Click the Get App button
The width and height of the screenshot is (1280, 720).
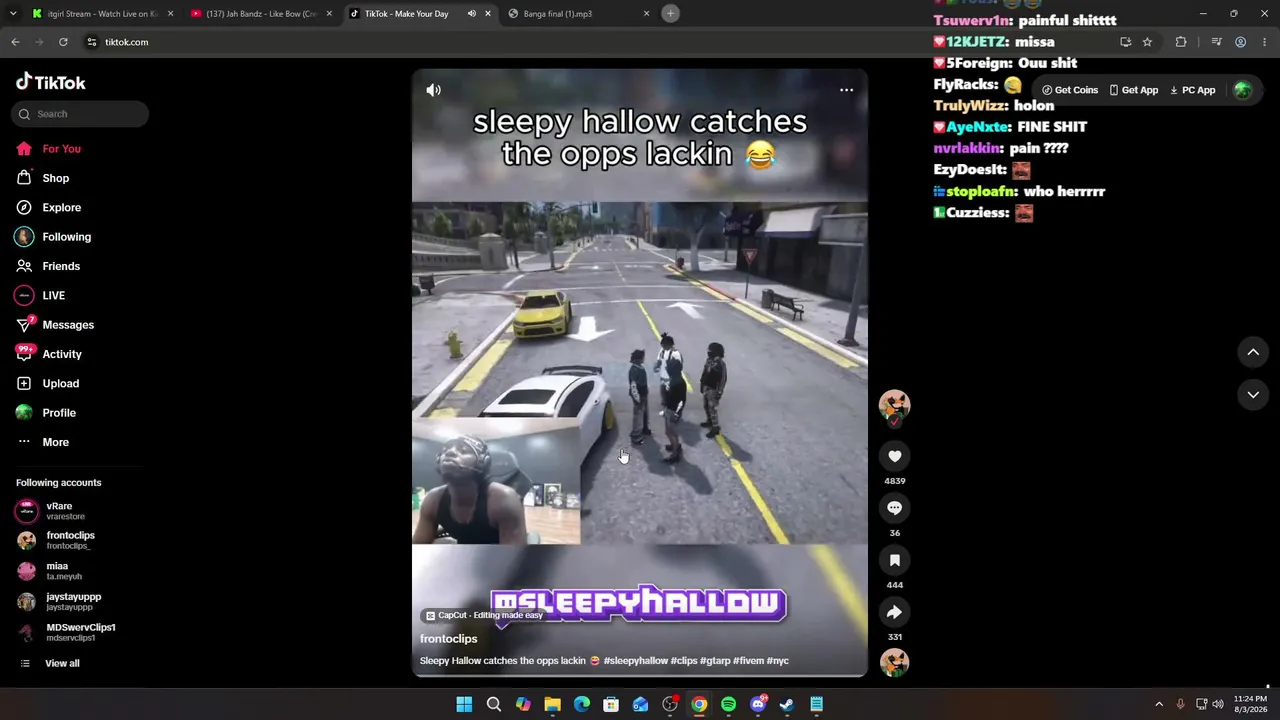point(1134,90)
